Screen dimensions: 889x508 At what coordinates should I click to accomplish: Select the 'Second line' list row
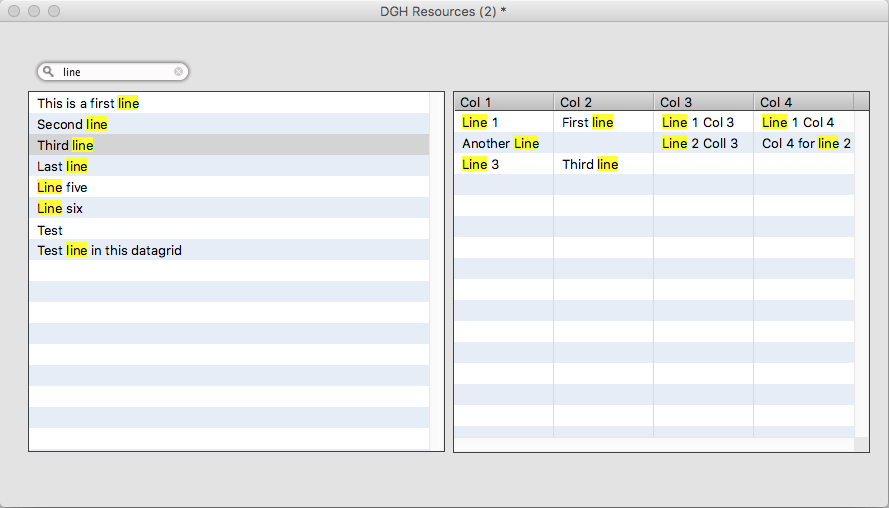click(x=72, y=124)
